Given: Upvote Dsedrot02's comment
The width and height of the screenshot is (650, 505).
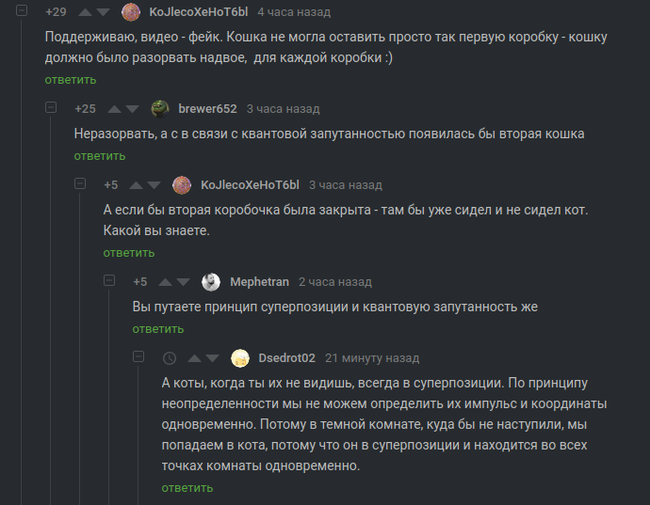Looking at the screenshot, I should [x=193, y=358].
